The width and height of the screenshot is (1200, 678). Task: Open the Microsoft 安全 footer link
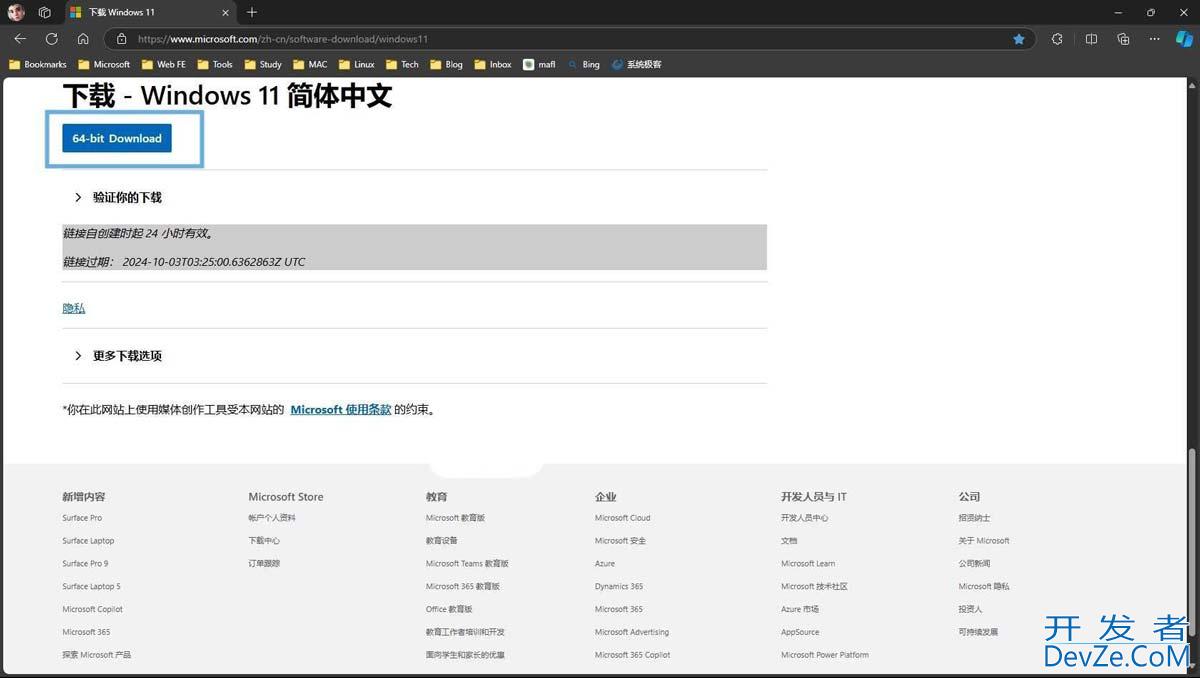click(620, 541)
